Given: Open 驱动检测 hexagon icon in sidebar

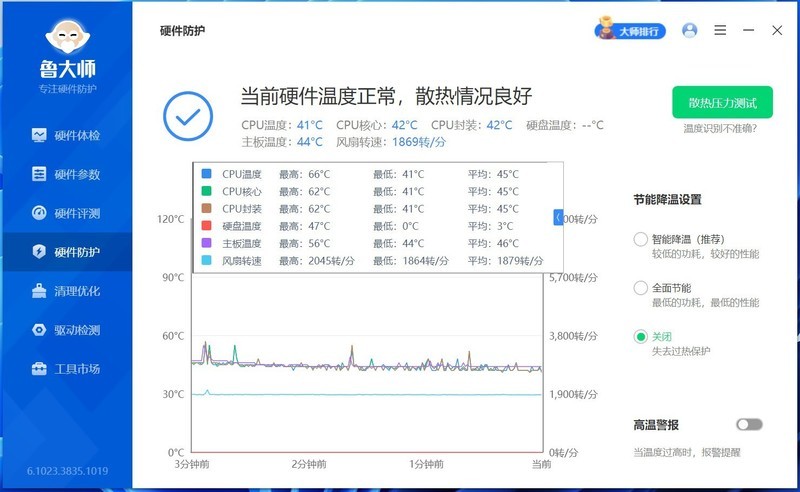Looking at the screenshot, I should point(39,330).
